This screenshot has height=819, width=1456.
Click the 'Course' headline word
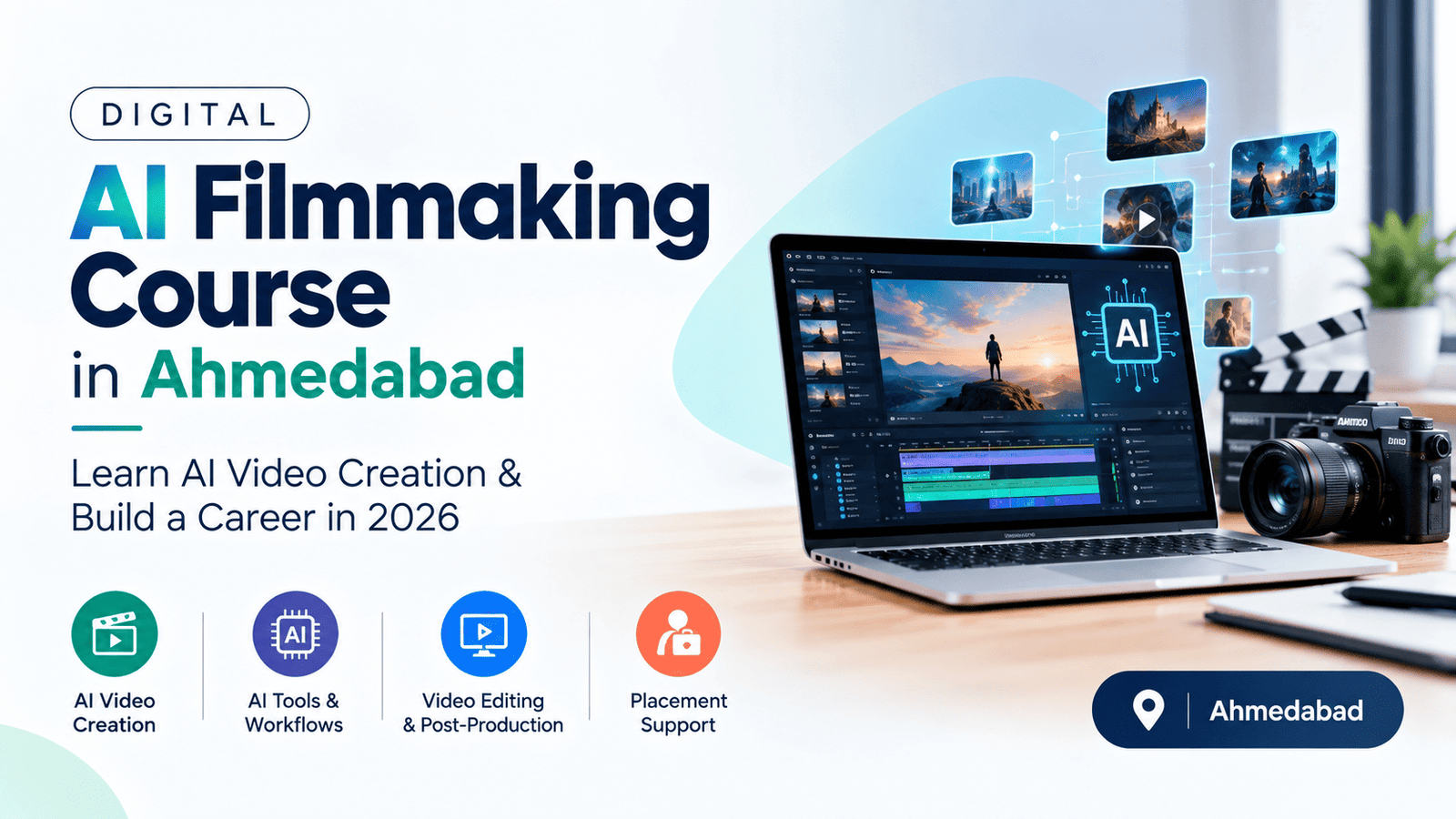230,291
